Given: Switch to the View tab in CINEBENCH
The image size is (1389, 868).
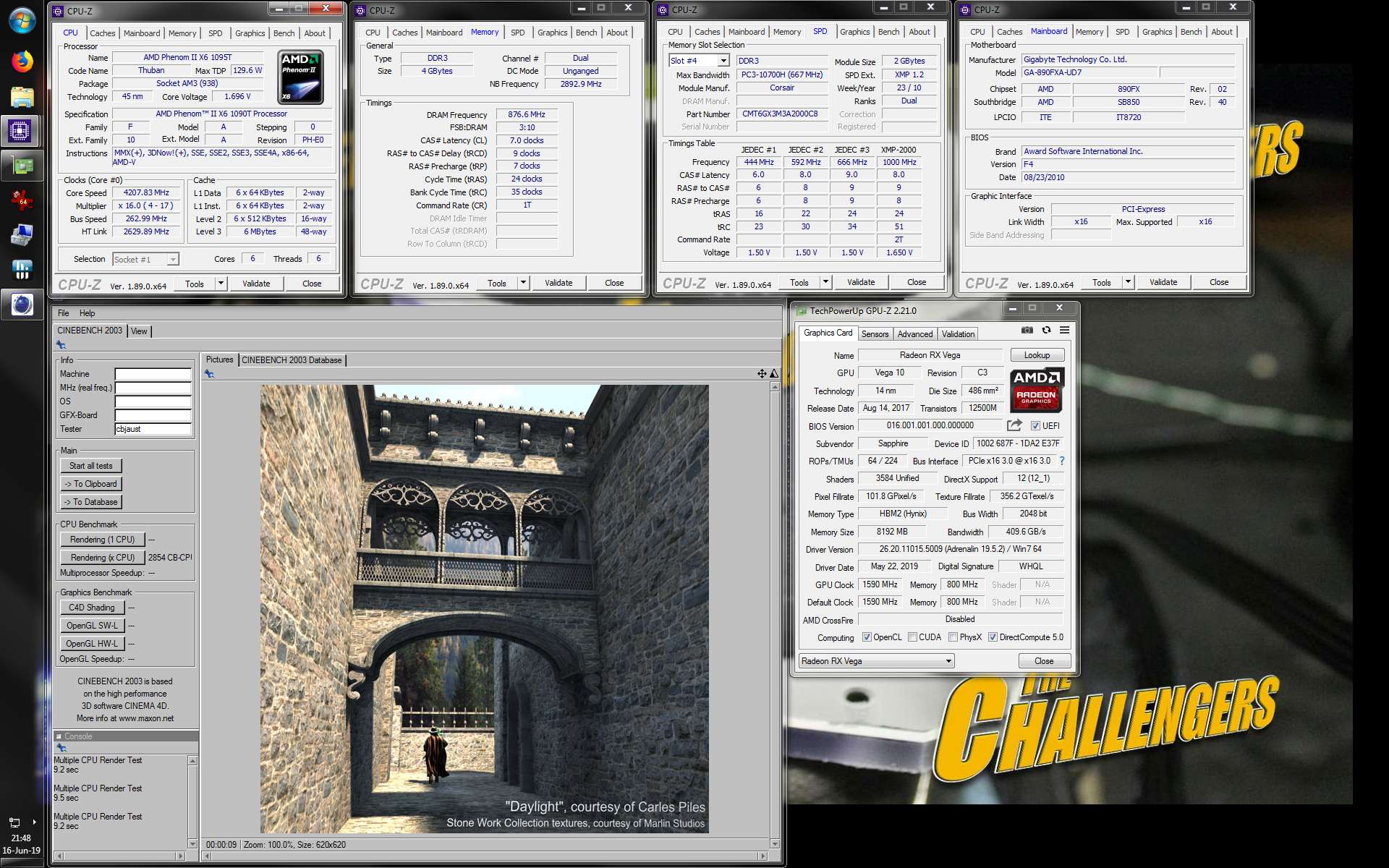Looking at the screenshot, I should 139,331.
